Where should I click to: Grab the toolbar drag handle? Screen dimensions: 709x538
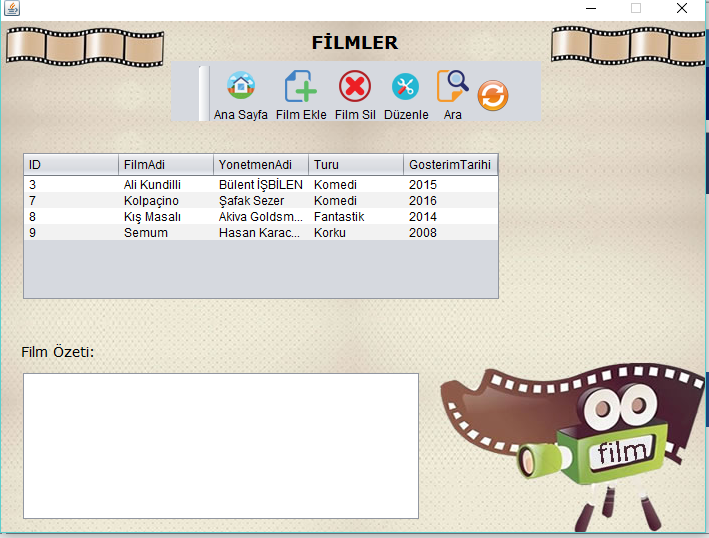pyautogui.click(x=203, y=93)
